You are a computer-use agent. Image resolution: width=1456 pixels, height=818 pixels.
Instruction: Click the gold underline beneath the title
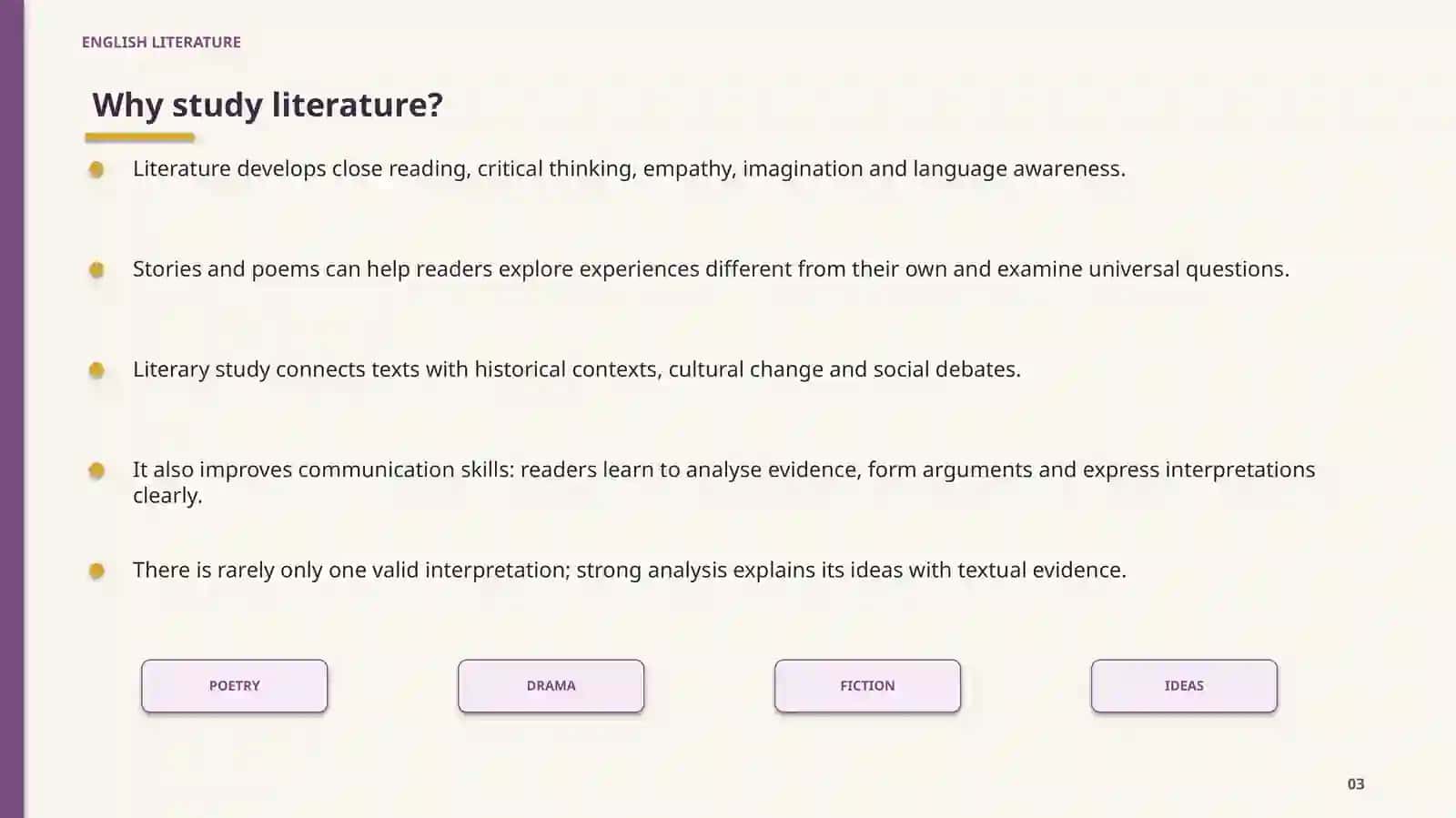point(140,137)
